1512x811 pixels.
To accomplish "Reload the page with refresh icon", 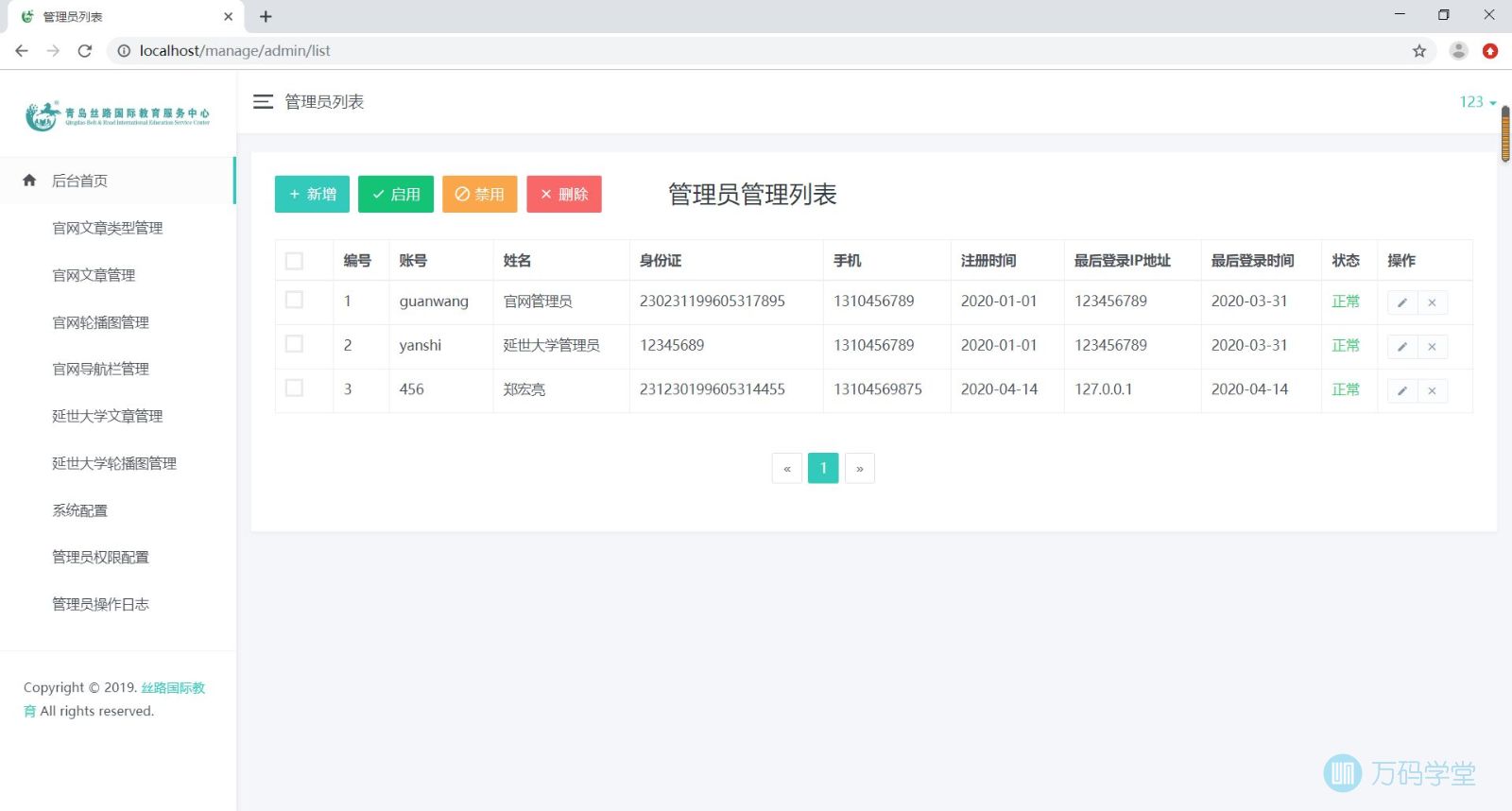I will point(85,51).
